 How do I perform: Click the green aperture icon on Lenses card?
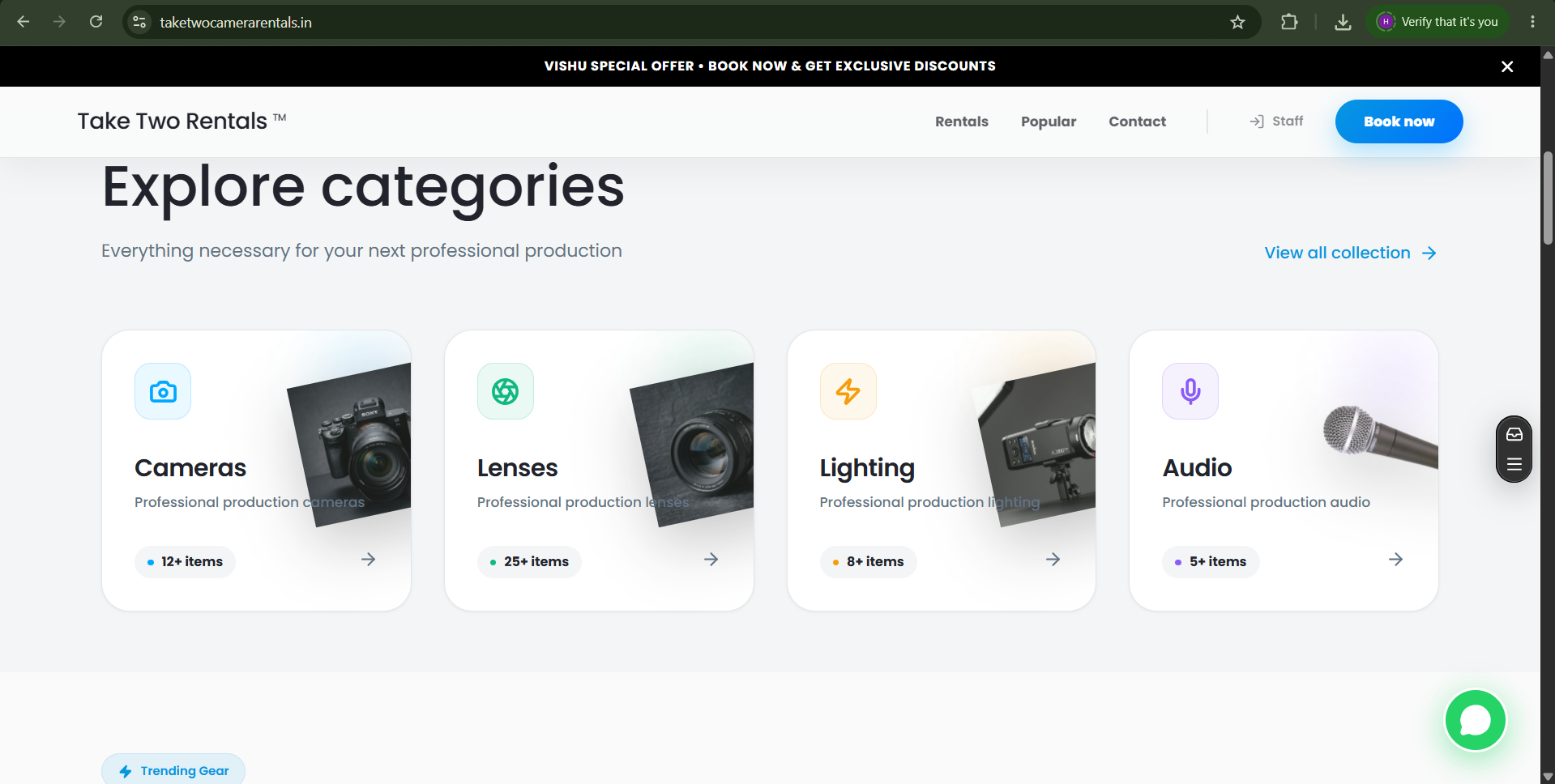(x=506, y=391)
